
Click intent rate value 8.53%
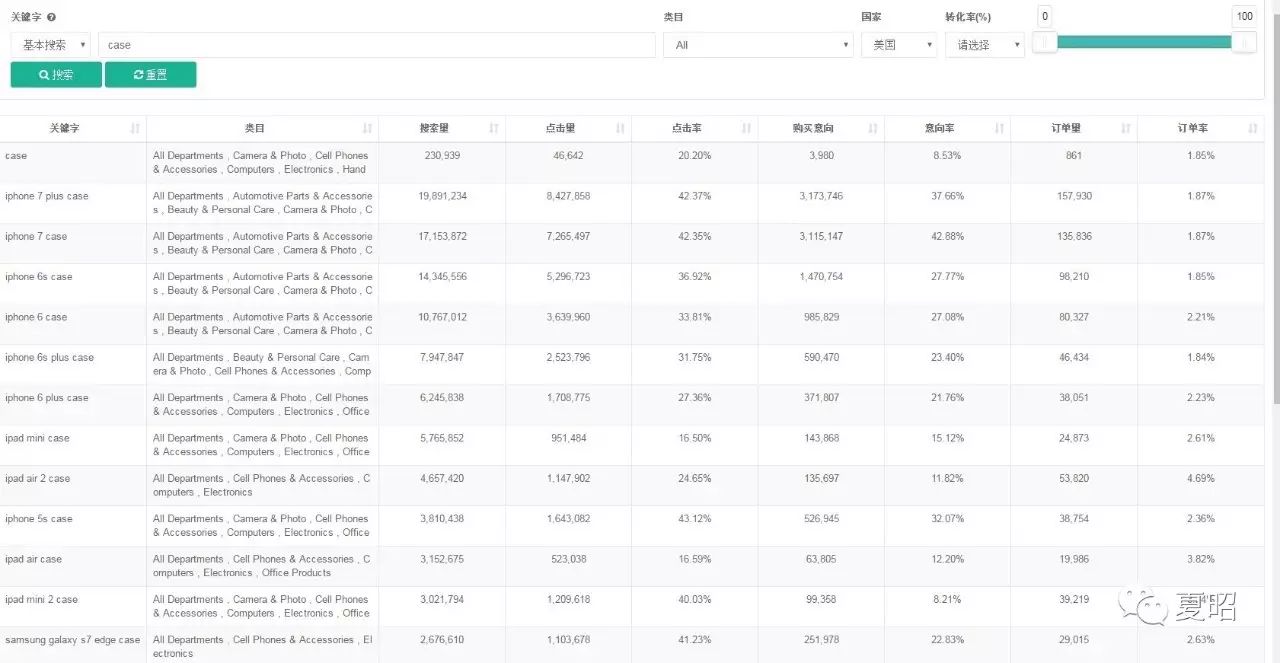tap(947, 155)
